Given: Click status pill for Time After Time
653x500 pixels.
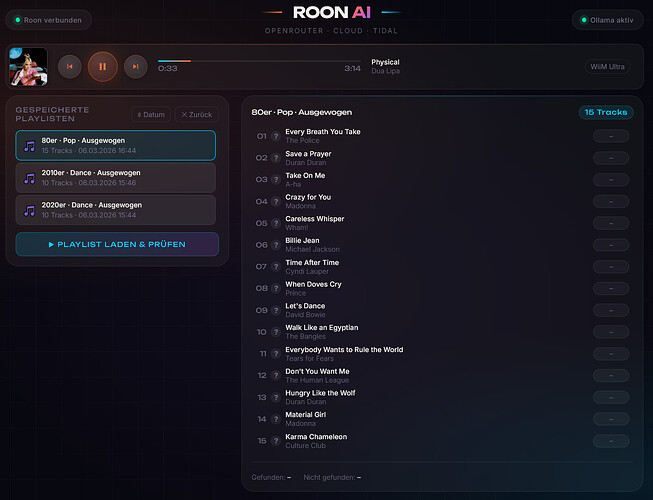Looking at the screenshot, I should pos(611,266).
